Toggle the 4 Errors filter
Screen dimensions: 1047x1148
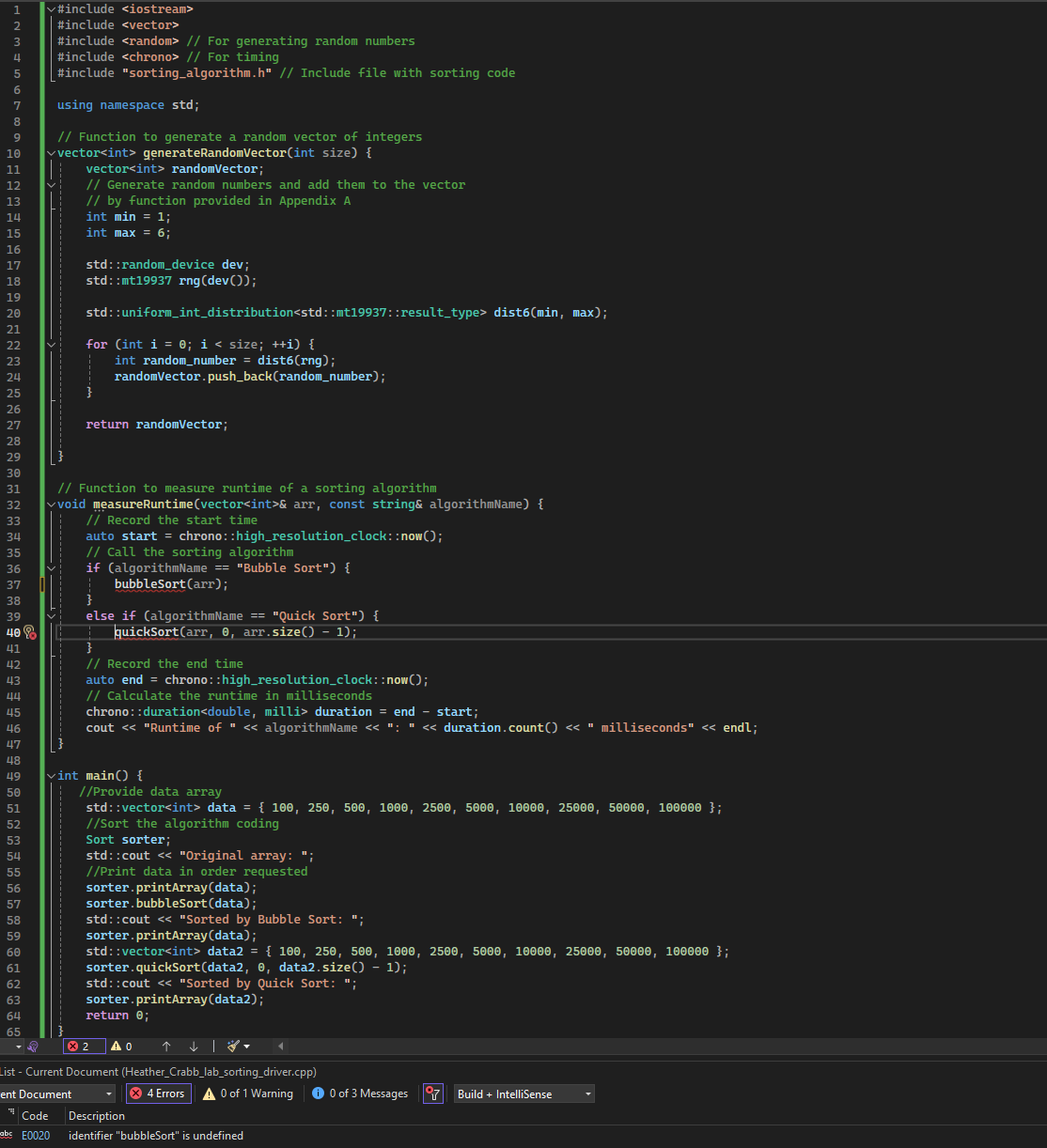[158, 1094]
